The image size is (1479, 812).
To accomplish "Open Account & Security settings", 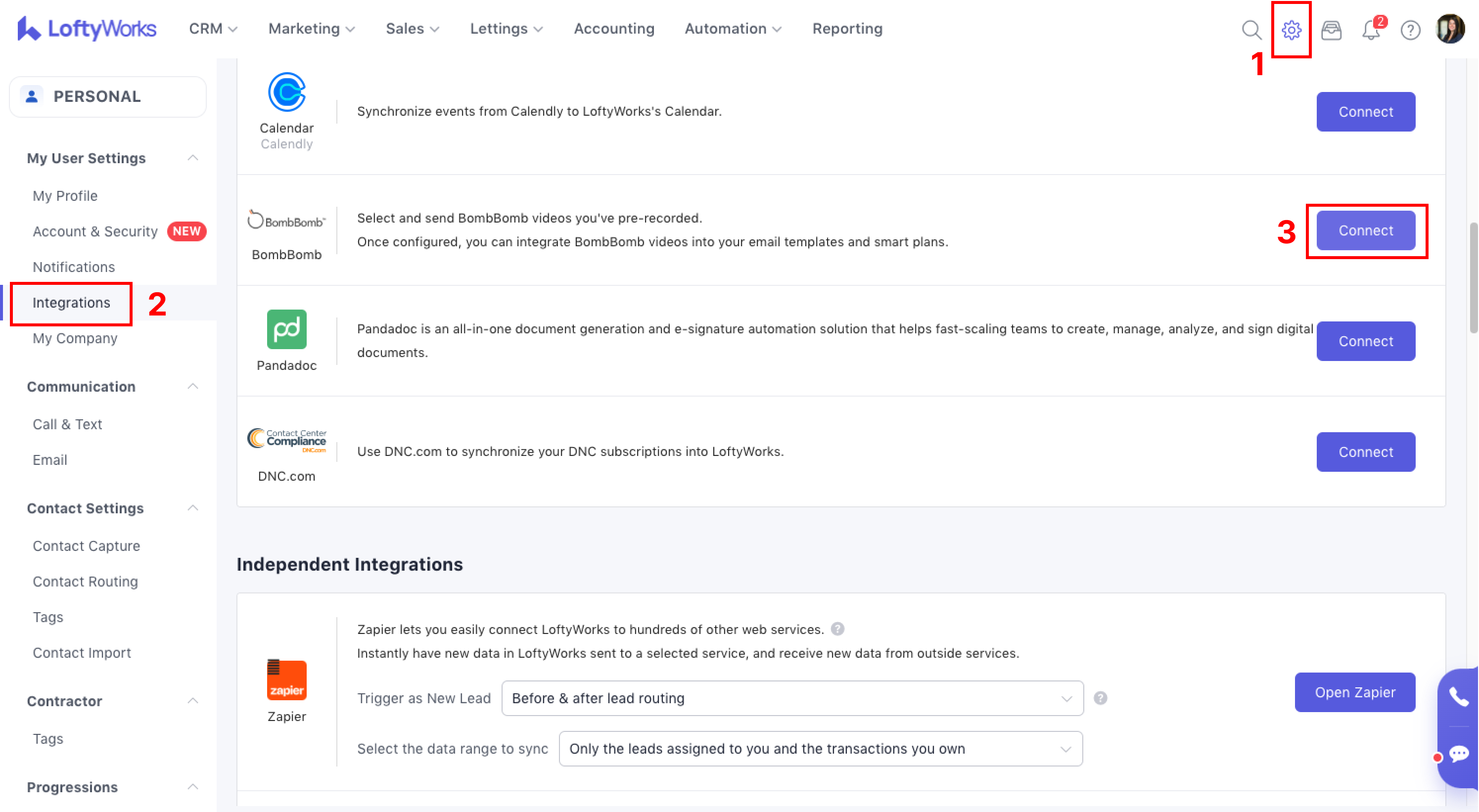I will point(95,231).
